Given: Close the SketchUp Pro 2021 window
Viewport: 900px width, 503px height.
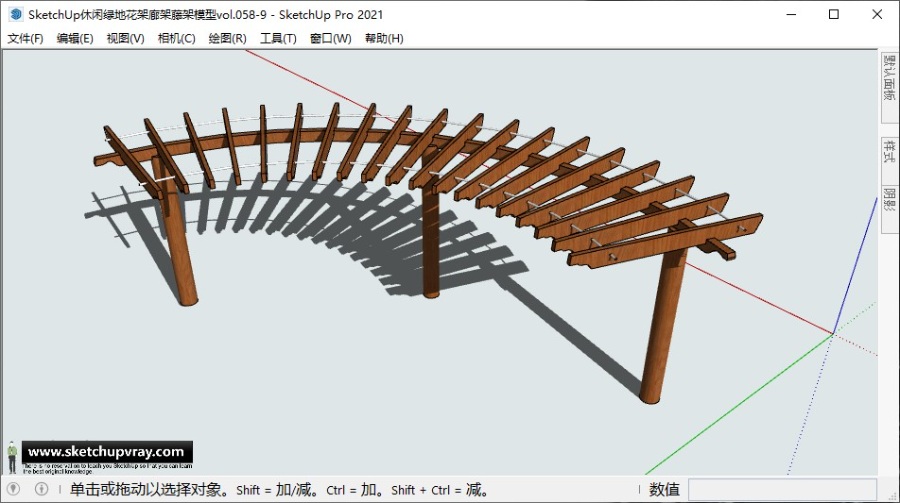Looking at the screenshot, I should click(x=877, y=14).
